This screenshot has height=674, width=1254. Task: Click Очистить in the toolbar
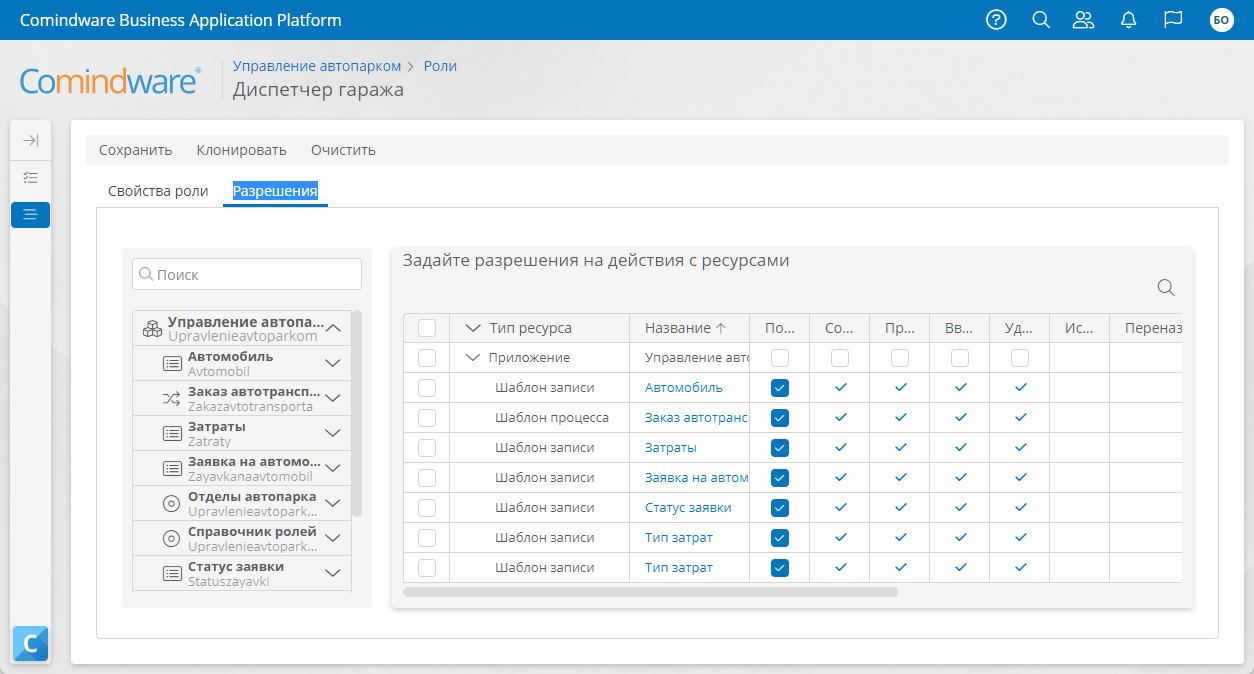[x=343, y=150]
